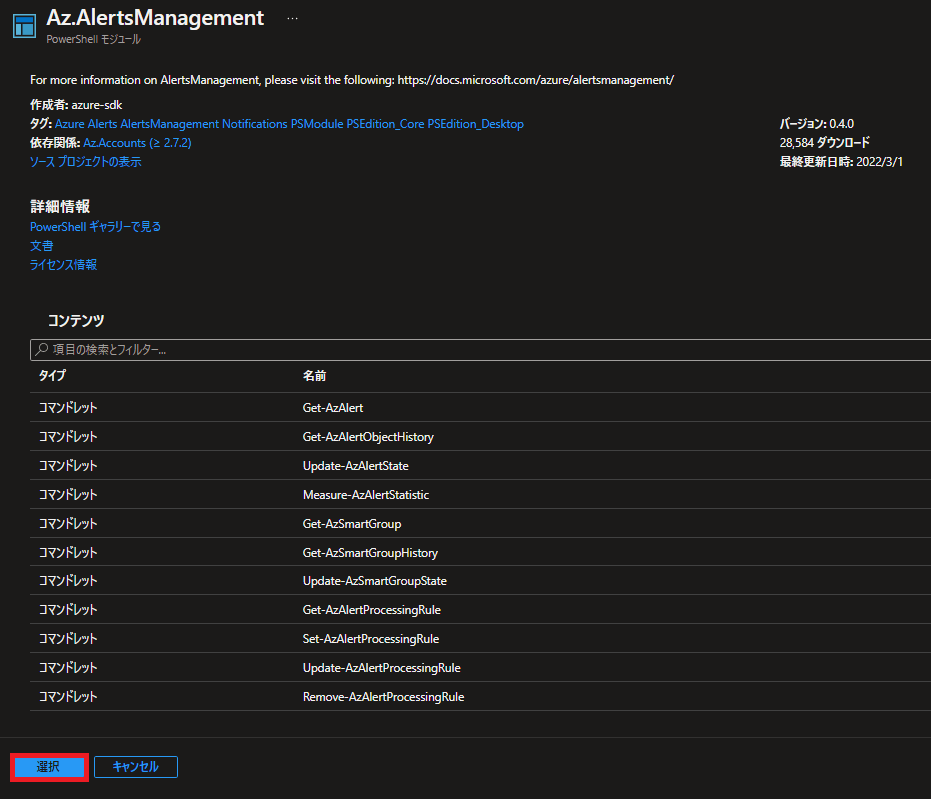Sort by the 名前 column header
Screen dimensions: 931x799
(x=315, y=376)
